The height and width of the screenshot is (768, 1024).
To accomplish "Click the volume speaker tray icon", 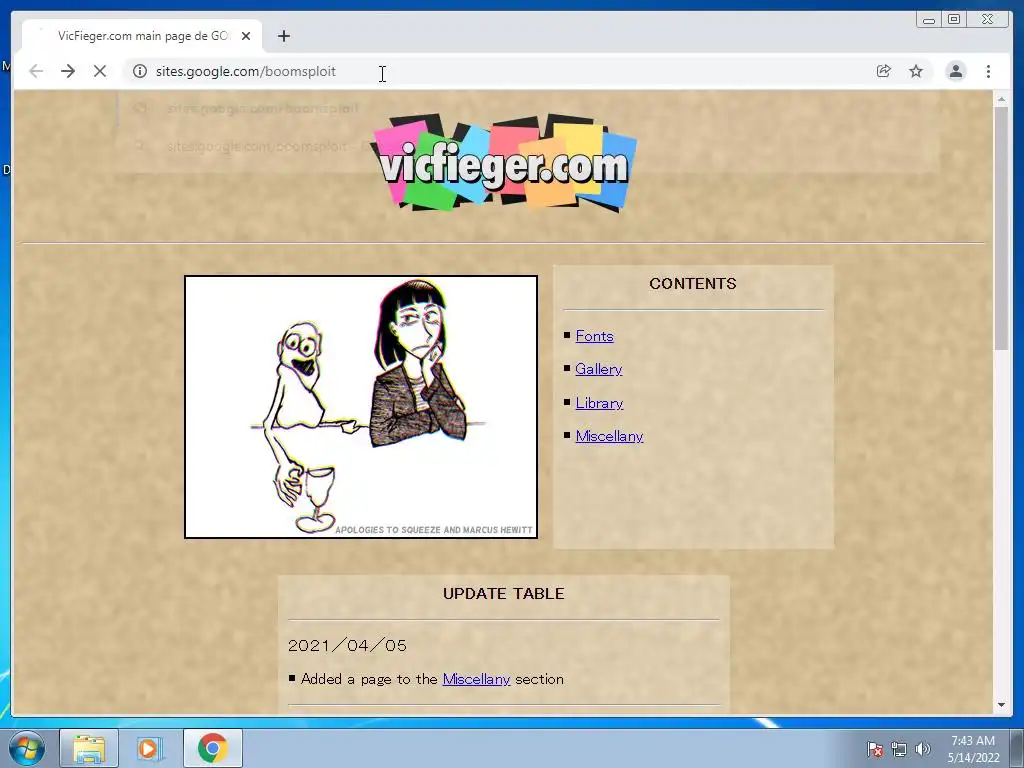I will (x=922, y=749).
